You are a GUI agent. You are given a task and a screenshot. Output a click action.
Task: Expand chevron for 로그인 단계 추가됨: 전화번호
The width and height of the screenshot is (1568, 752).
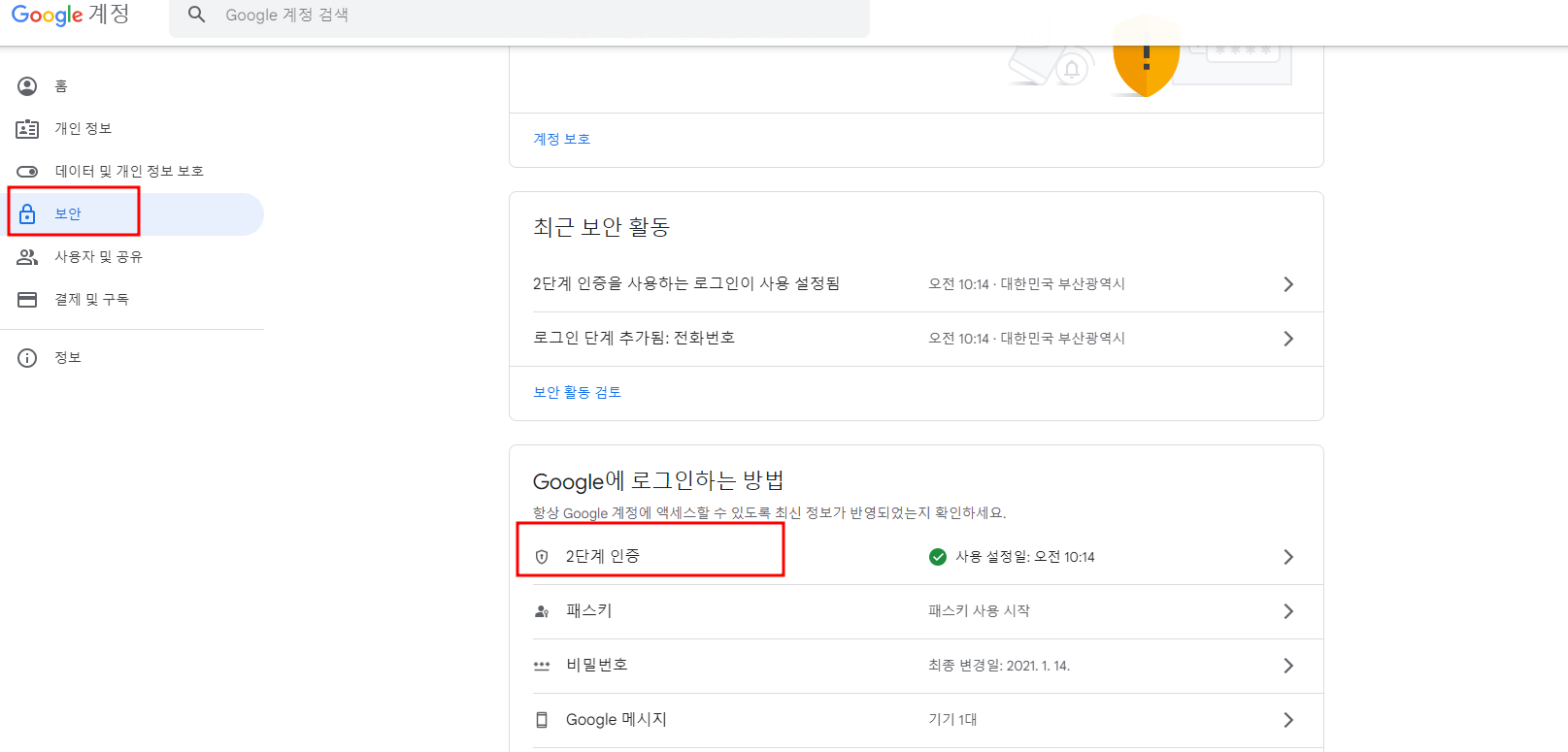1288,339
